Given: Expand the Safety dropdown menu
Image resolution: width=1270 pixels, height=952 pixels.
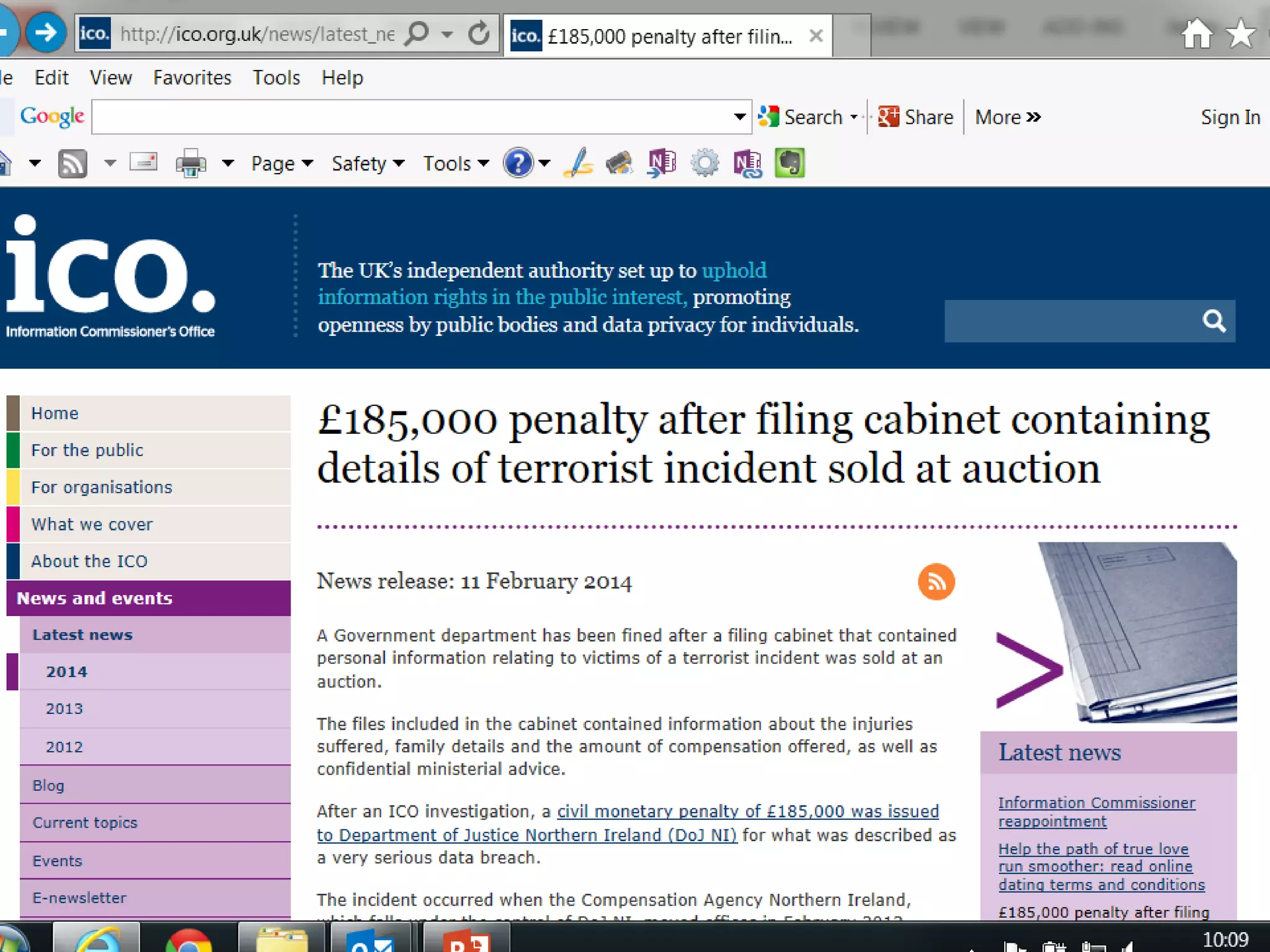Looking at the screenshot, I should pos(368,164).
